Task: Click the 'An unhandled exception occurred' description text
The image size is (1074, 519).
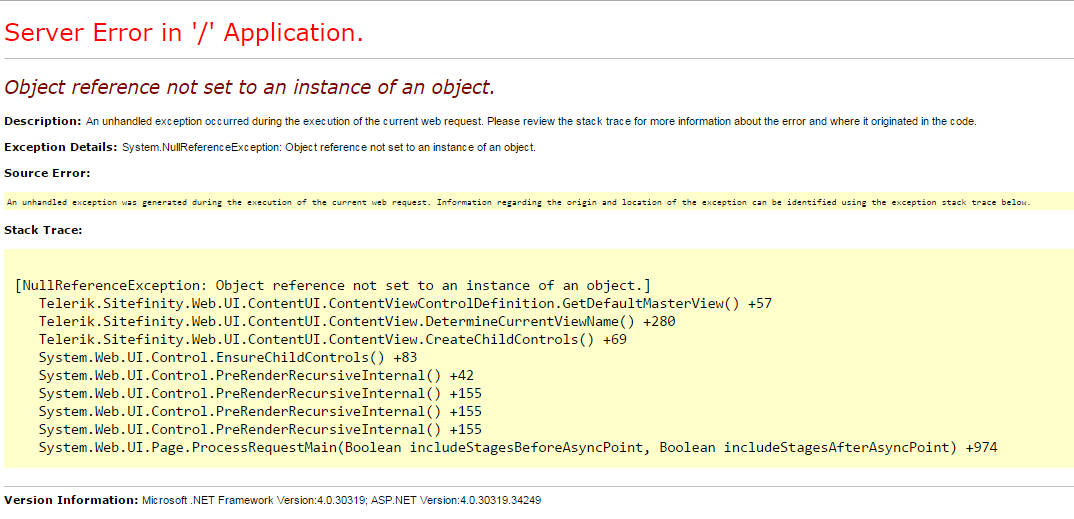Action: click(530, 122)
